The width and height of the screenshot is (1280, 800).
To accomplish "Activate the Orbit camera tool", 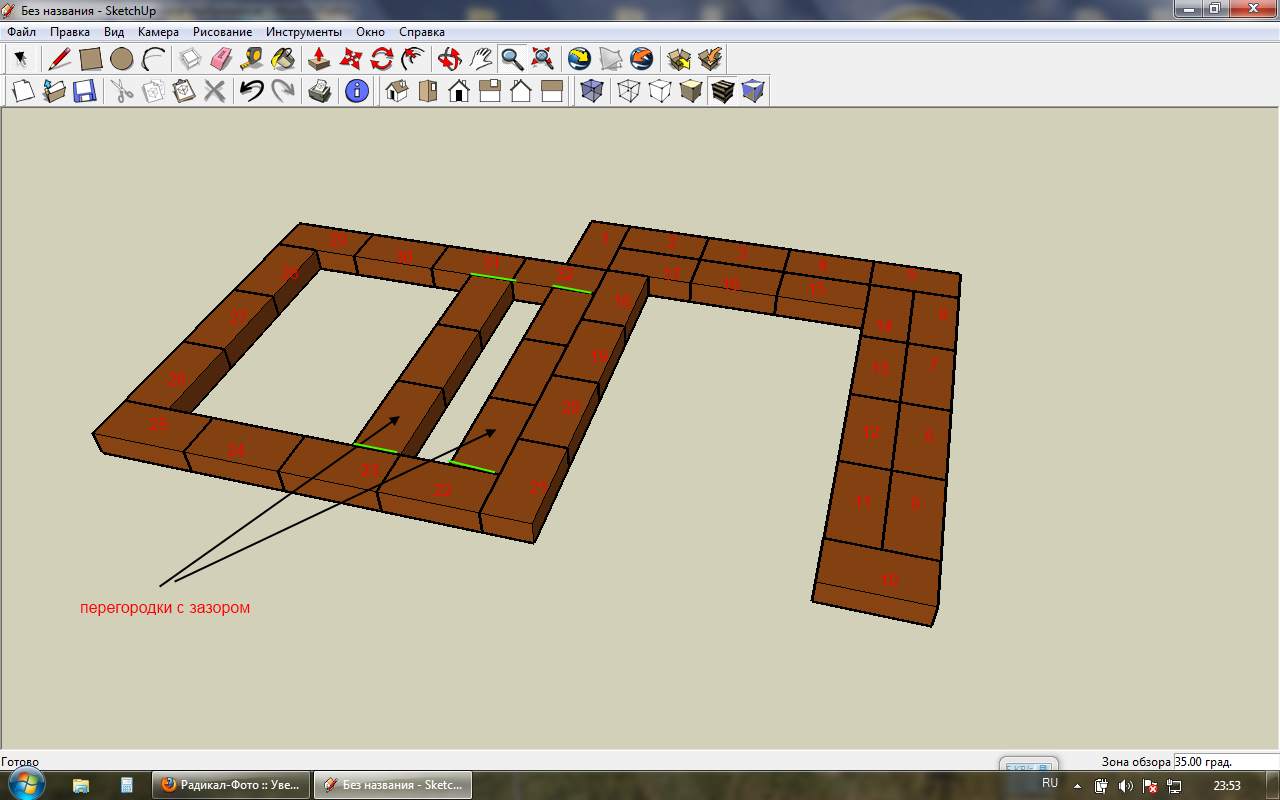I will [x=450, y=59].
